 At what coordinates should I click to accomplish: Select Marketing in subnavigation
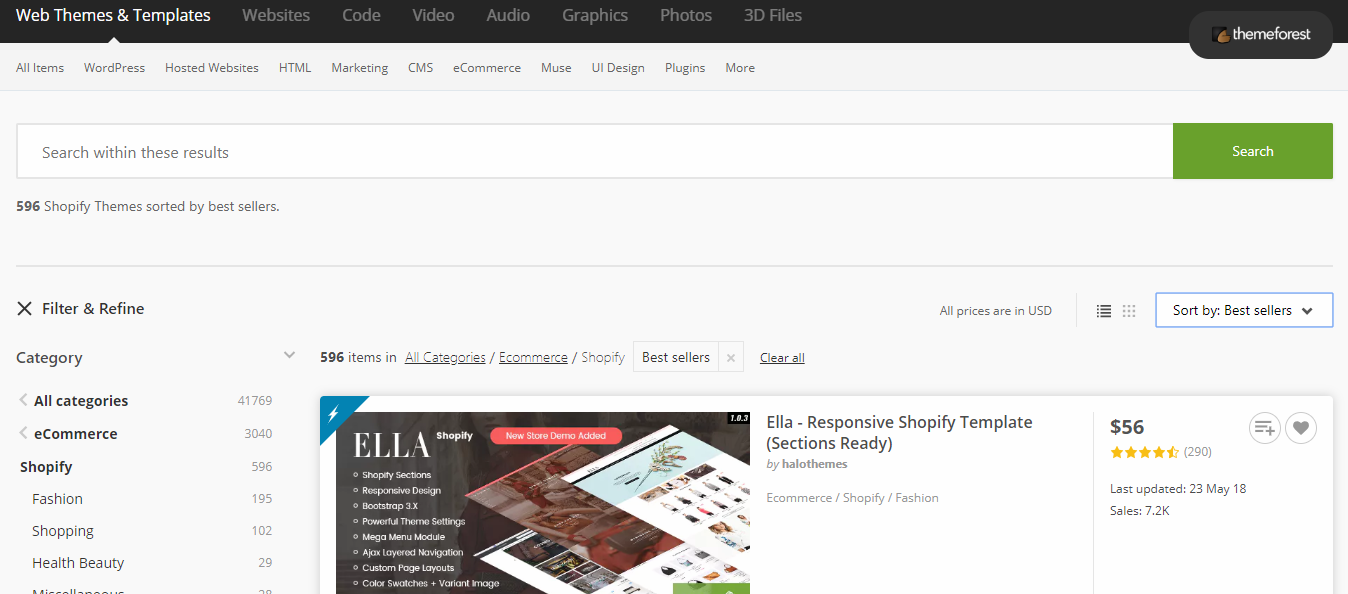[360, 68]
